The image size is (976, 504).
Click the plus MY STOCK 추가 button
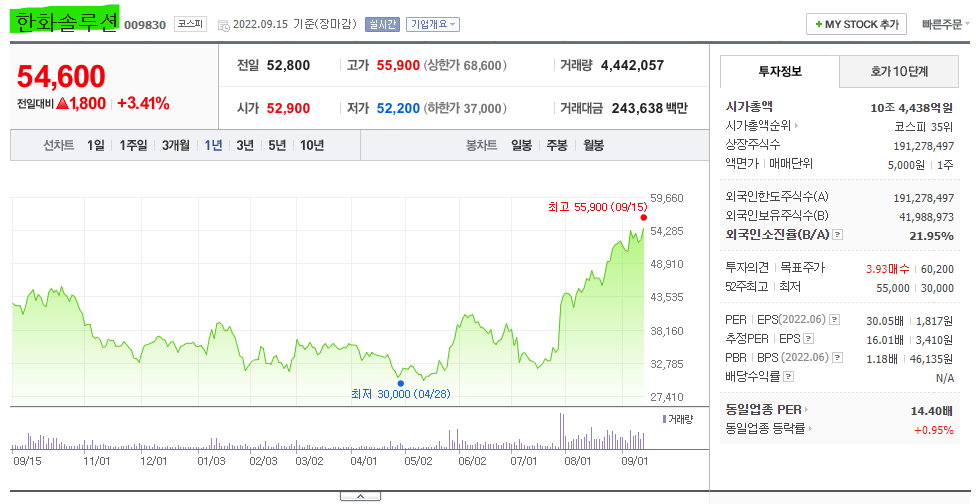click(856, 24)
